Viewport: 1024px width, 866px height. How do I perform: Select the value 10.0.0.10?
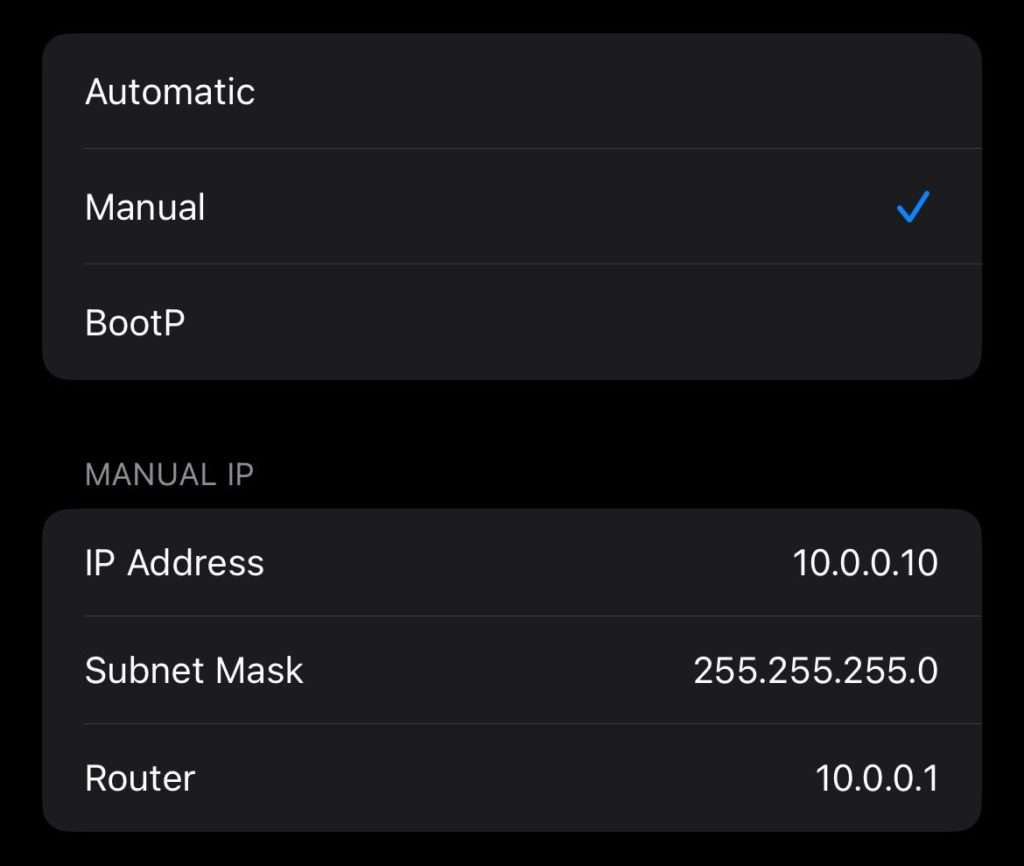point(862,562)
